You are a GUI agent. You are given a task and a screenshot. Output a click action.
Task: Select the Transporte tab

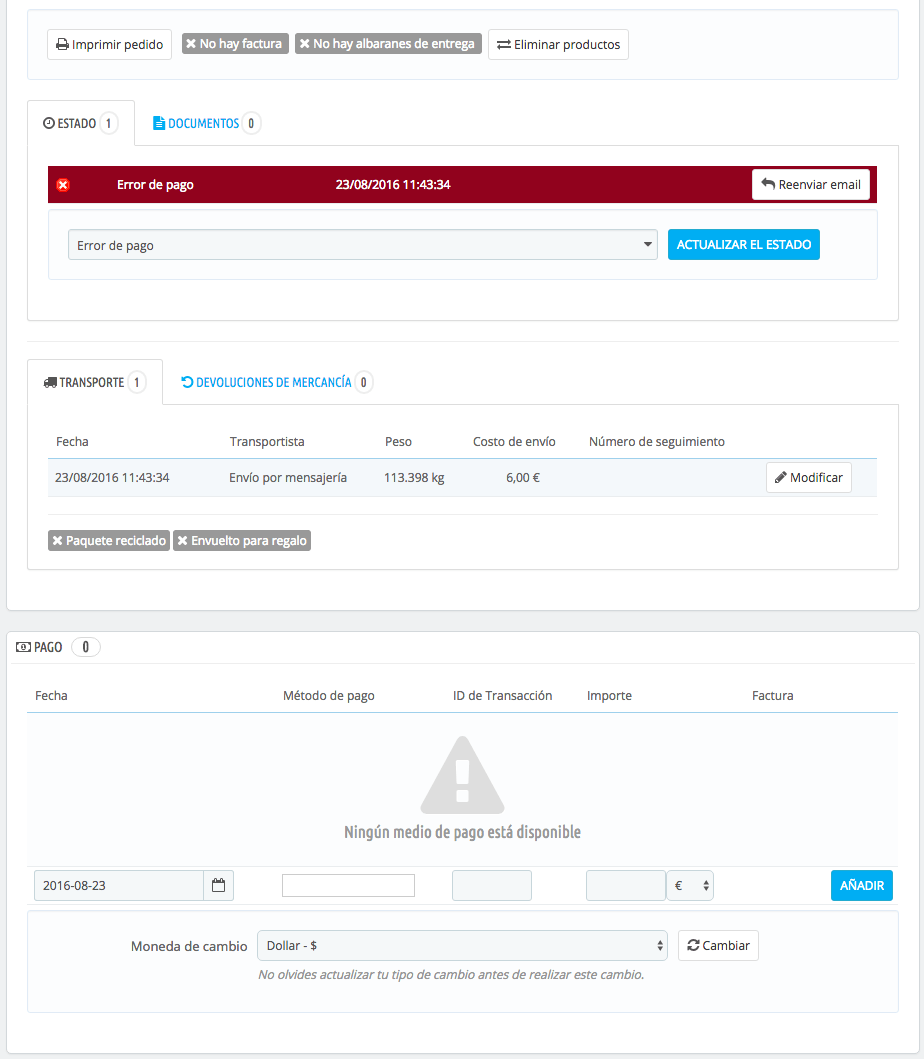(x=95, y=382)
